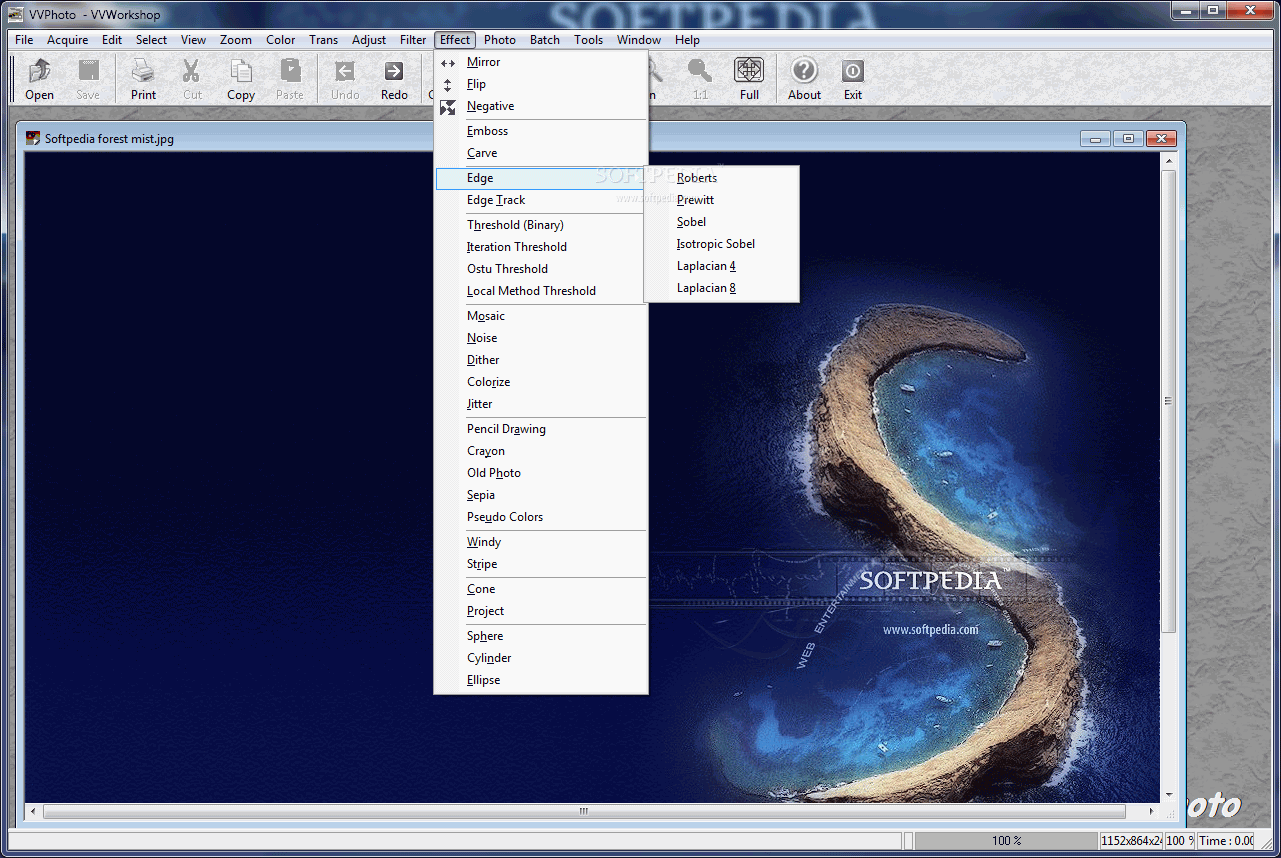Open the Filter menu
The width and height of the screenshot is (1281, 858).
point(413,40)
